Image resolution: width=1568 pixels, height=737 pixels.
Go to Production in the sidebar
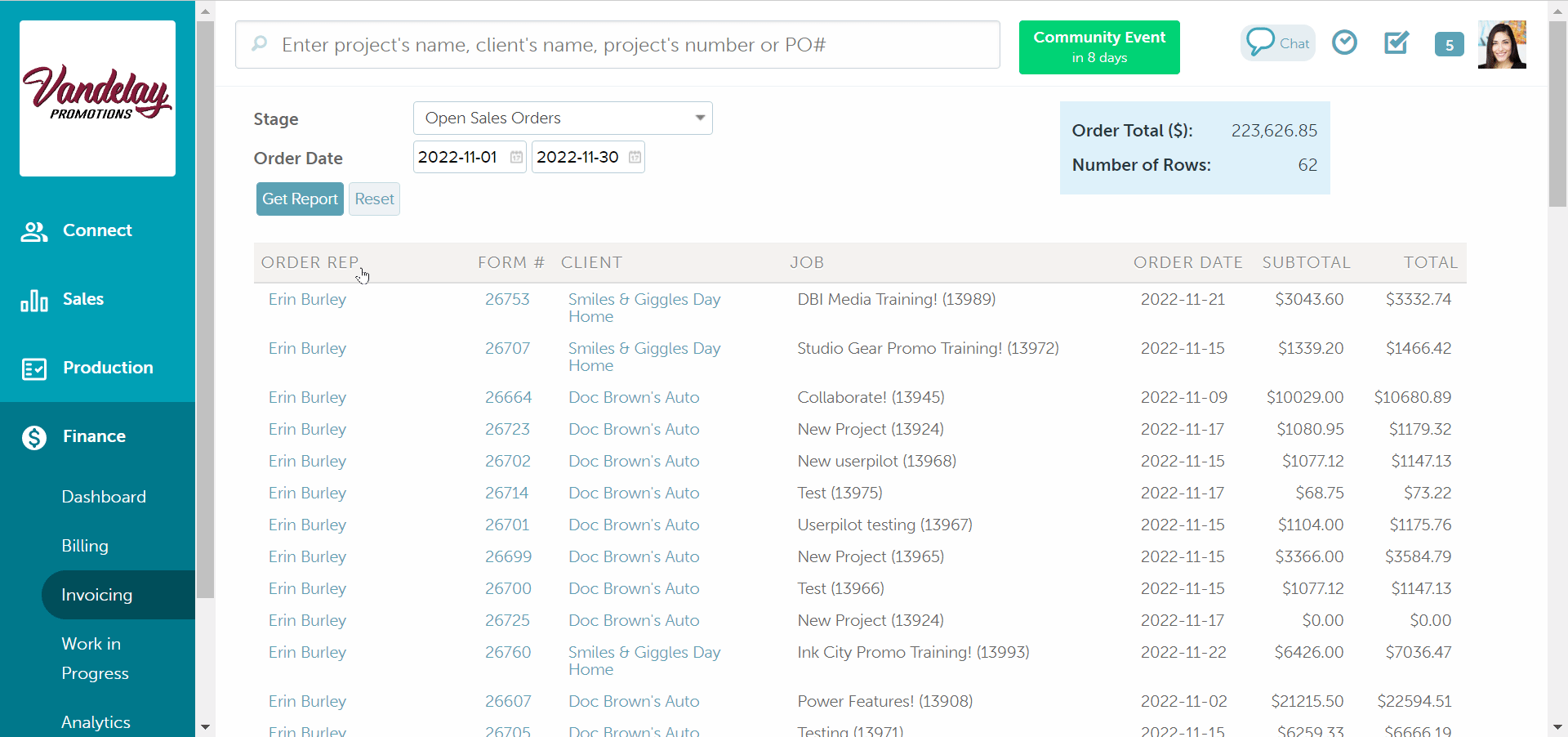(x=108, y=368)
